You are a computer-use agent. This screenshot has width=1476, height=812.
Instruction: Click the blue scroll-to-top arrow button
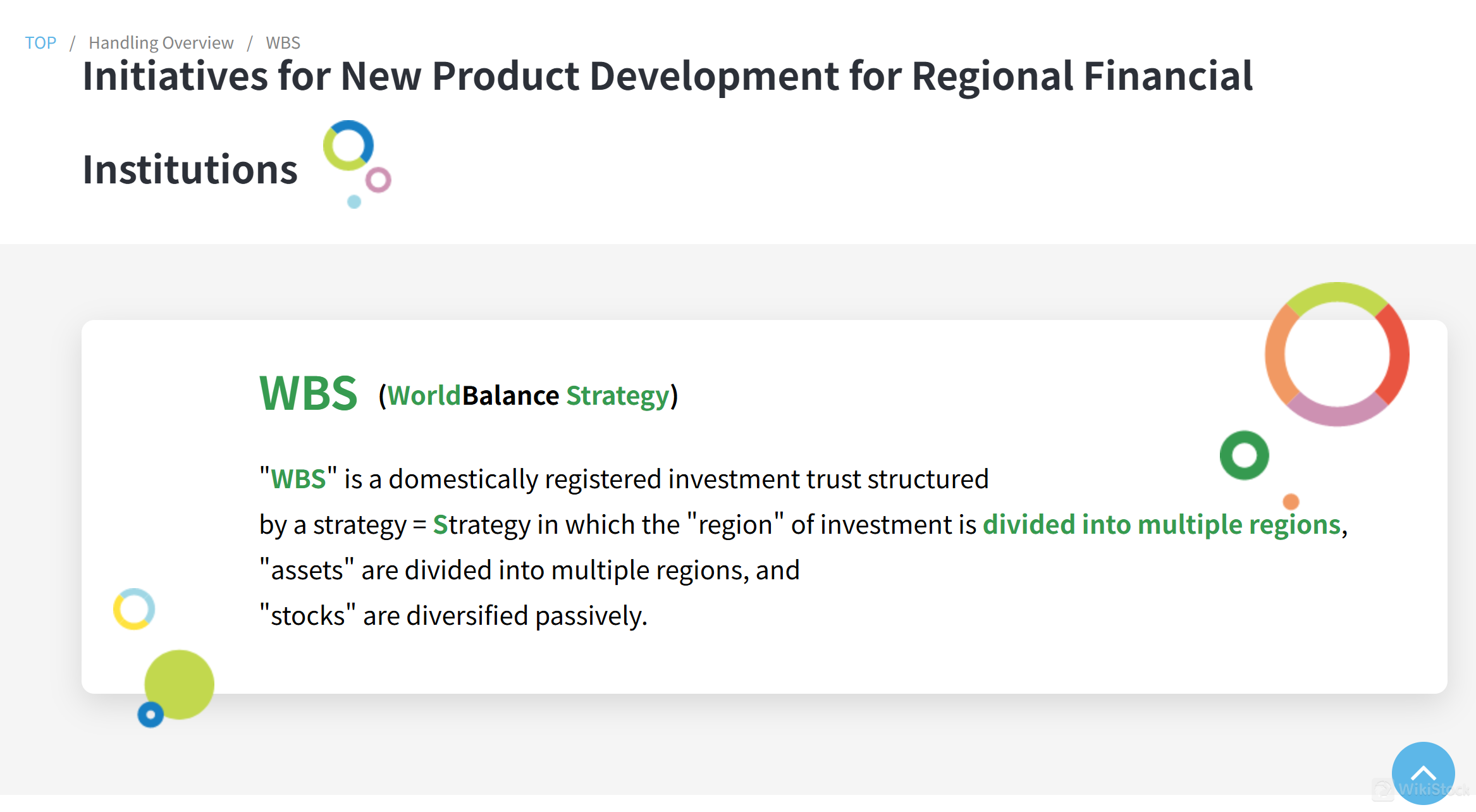[x=1423, y=772]
